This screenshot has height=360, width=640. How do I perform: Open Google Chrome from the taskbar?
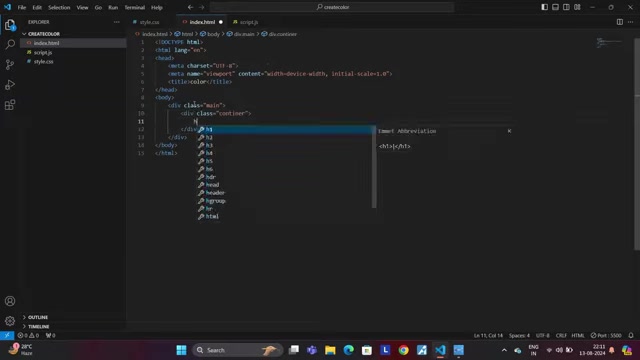(403, 350)
